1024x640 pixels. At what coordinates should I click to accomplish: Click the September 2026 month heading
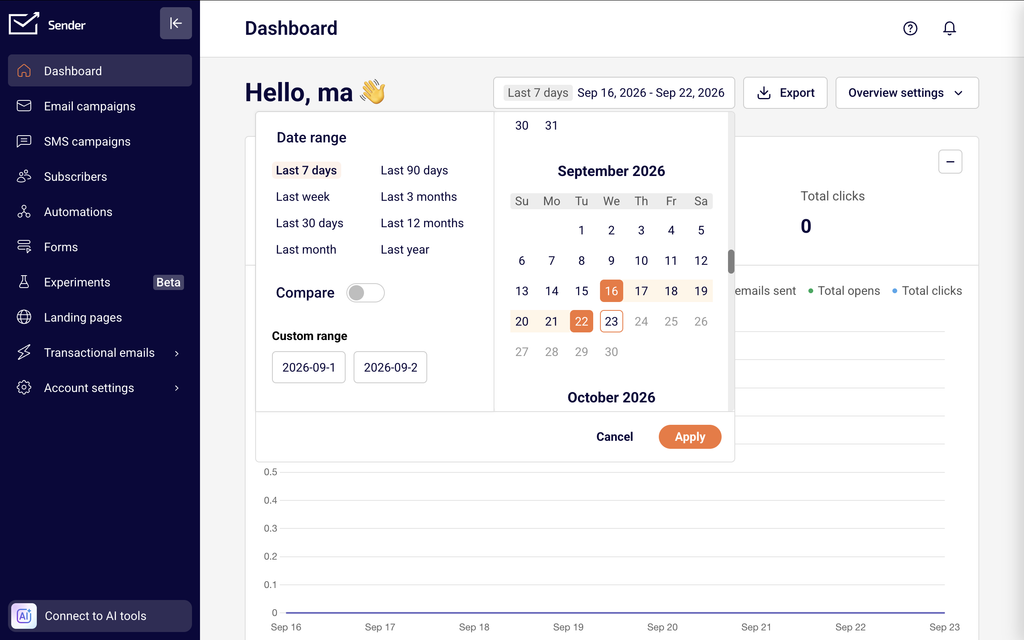(611, 171)
